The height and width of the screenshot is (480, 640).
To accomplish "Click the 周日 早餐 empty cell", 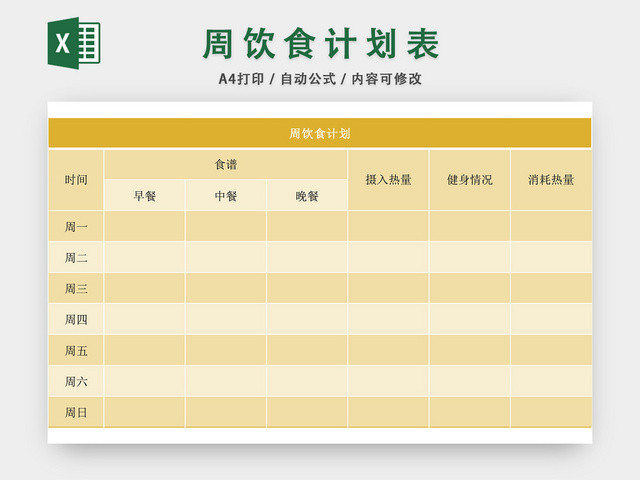I will pyautogui.click(x=144, y=412).
